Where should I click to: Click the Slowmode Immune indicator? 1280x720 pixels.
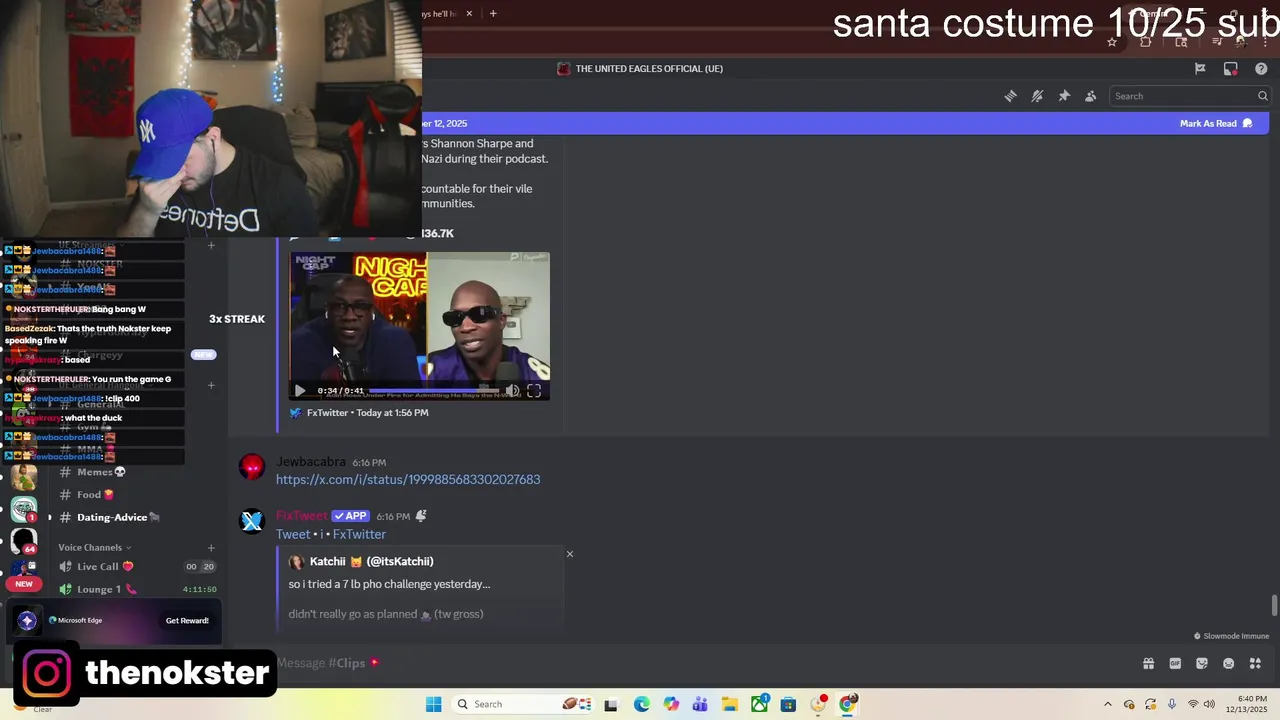(x=1231, y=636)
